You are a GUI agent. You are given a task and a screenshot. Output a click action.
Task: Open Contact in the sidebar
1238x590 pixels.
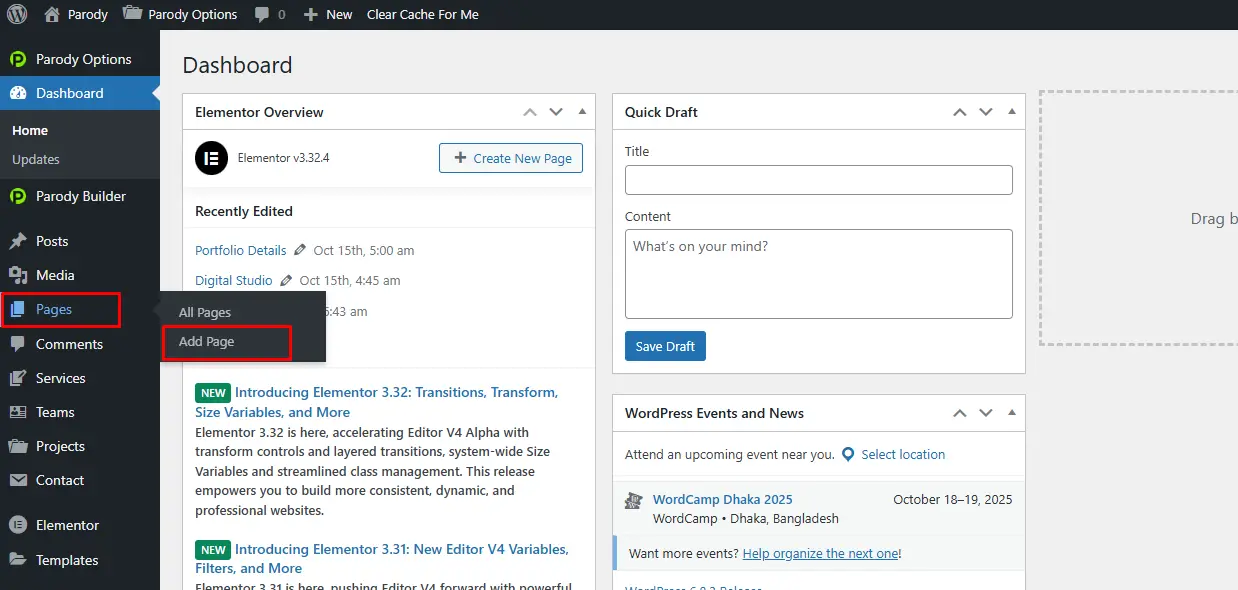(x=60, y=480)
